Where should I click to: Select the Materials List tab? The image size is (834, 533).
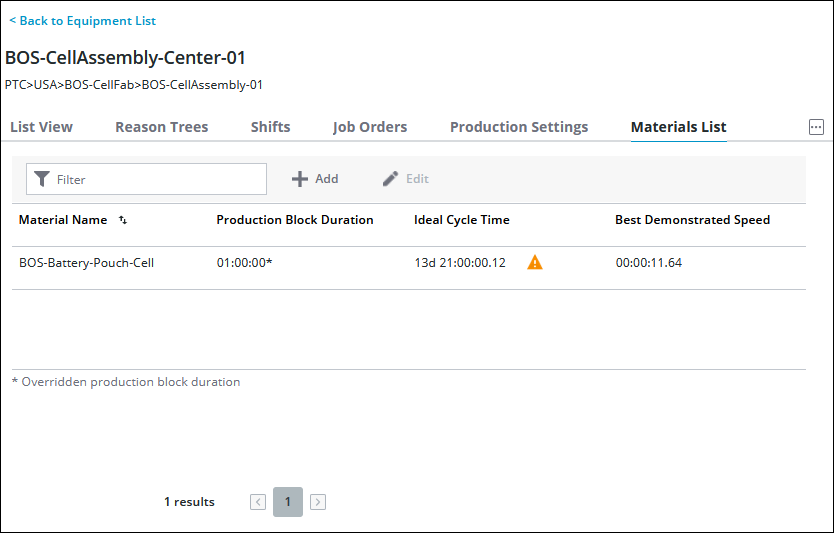point(679,127)
